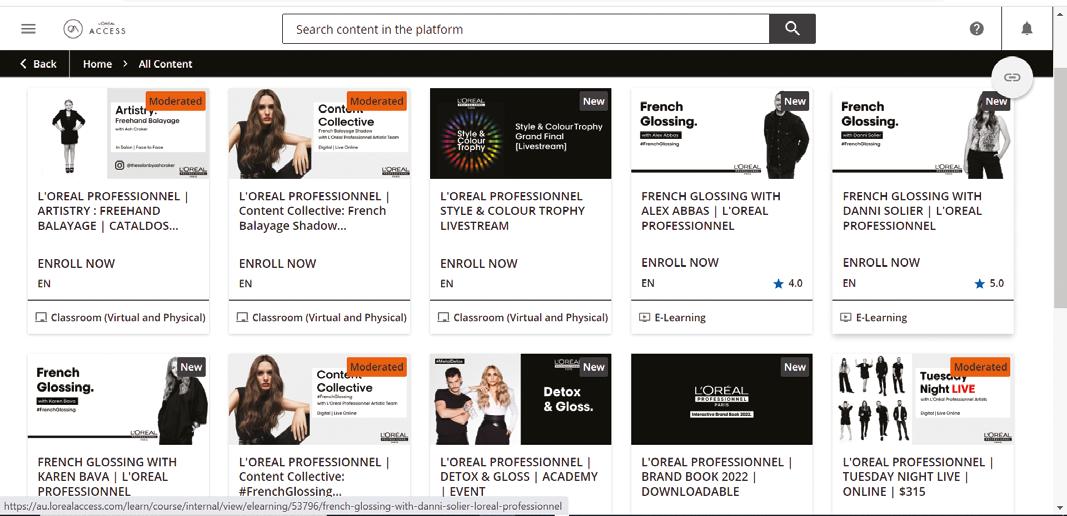Click classroom icon on Style & Colour Trophy card
The width and height of the screenshot is (1067, 516).
point(443,317)
